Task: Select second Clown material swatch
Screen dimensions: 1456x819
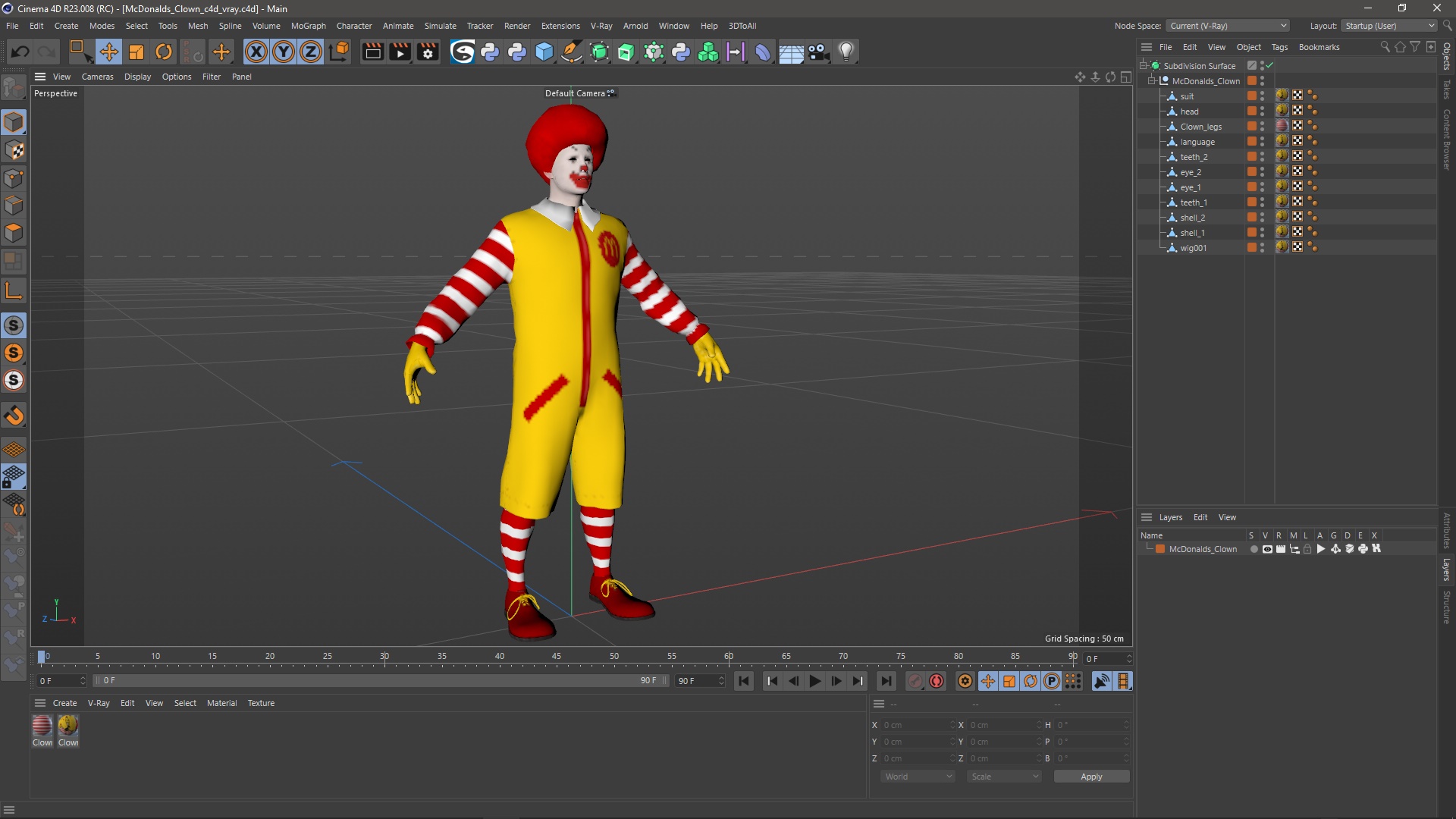Action: pos(68,726)
